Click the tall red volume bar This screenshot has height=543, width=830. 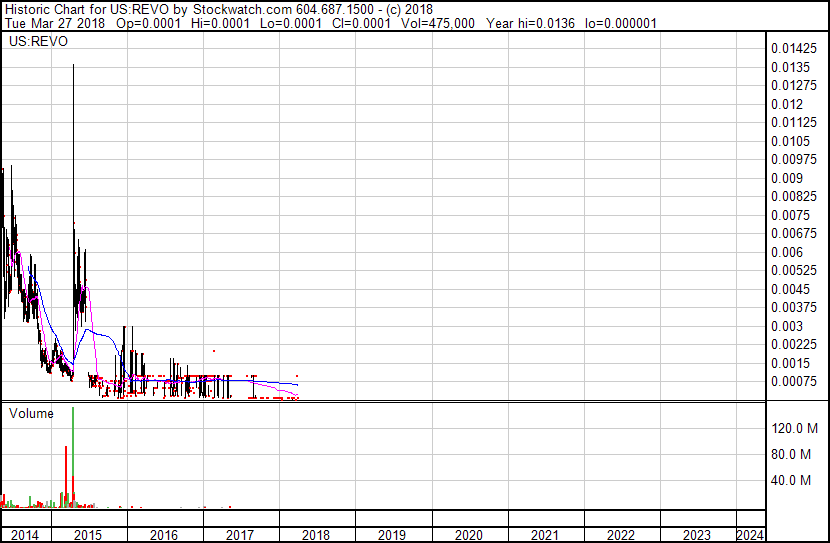66,475
